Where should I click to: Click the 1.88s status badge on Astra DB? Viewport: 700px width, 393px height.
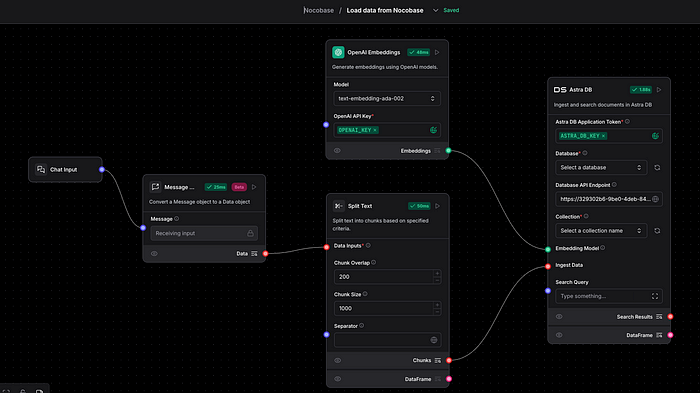coord(641,90)
